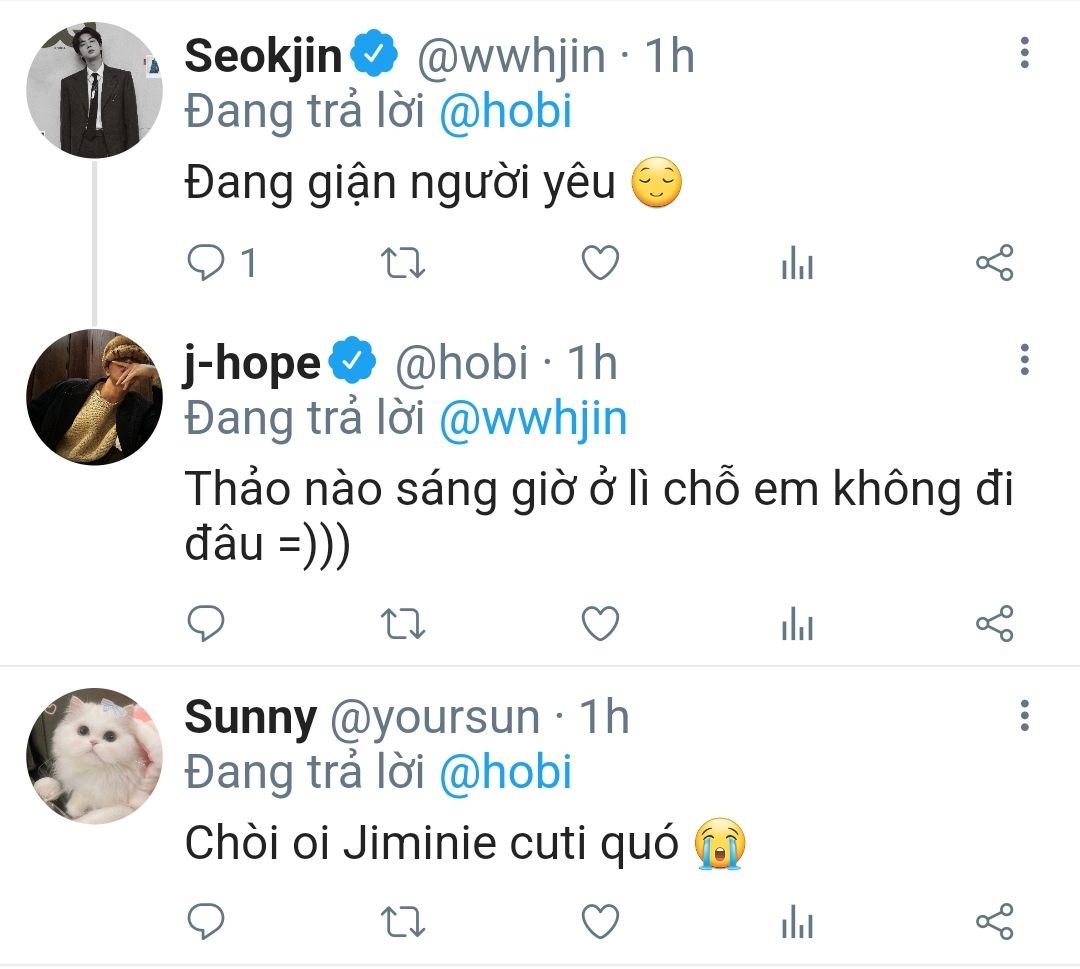1080x969 pixels.
Task: View analytics for Sunny's tweet
Action: (x=797, y=920)
